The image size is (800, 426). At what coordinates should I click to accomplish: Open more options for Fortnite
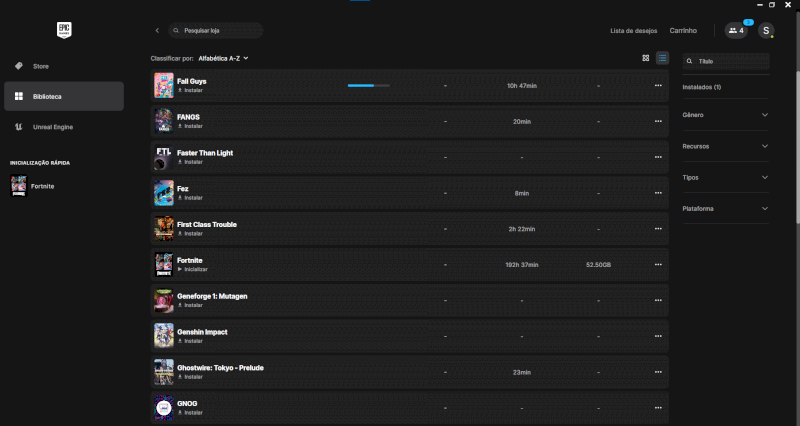point(658,265)
